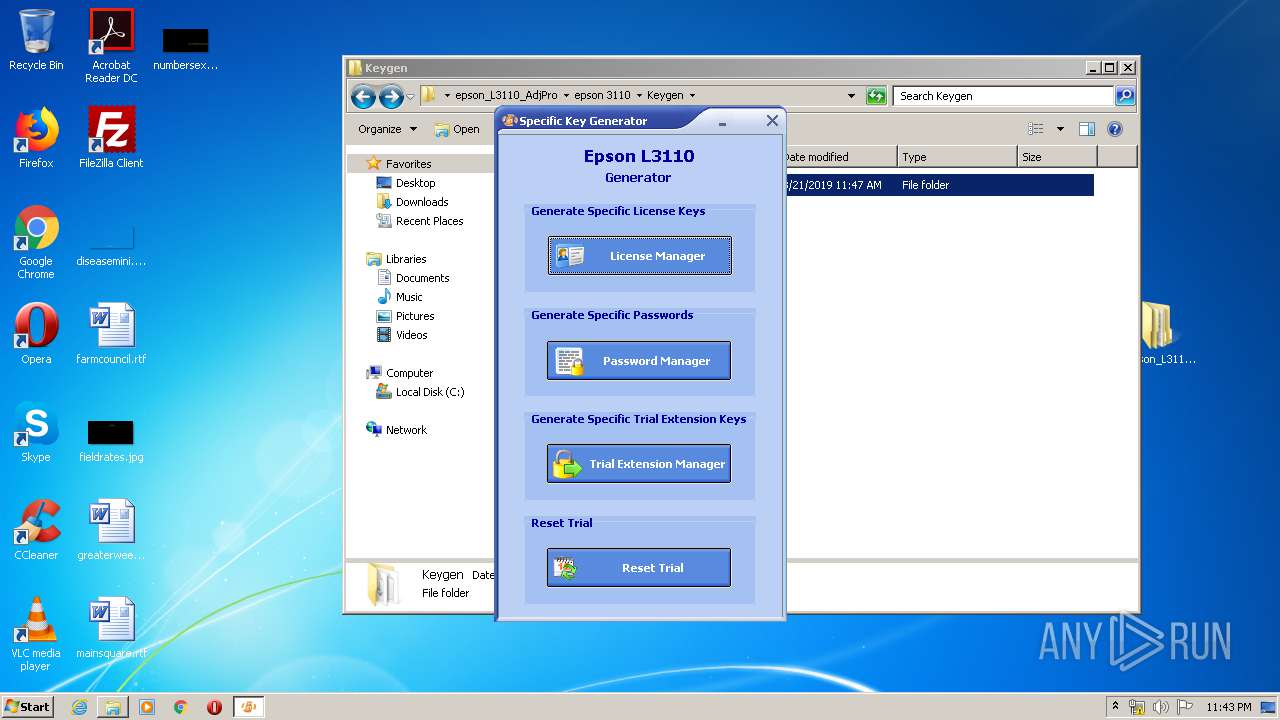
Task: Click the epson 3110 breadcrumb segment
Action: [602, 96]
